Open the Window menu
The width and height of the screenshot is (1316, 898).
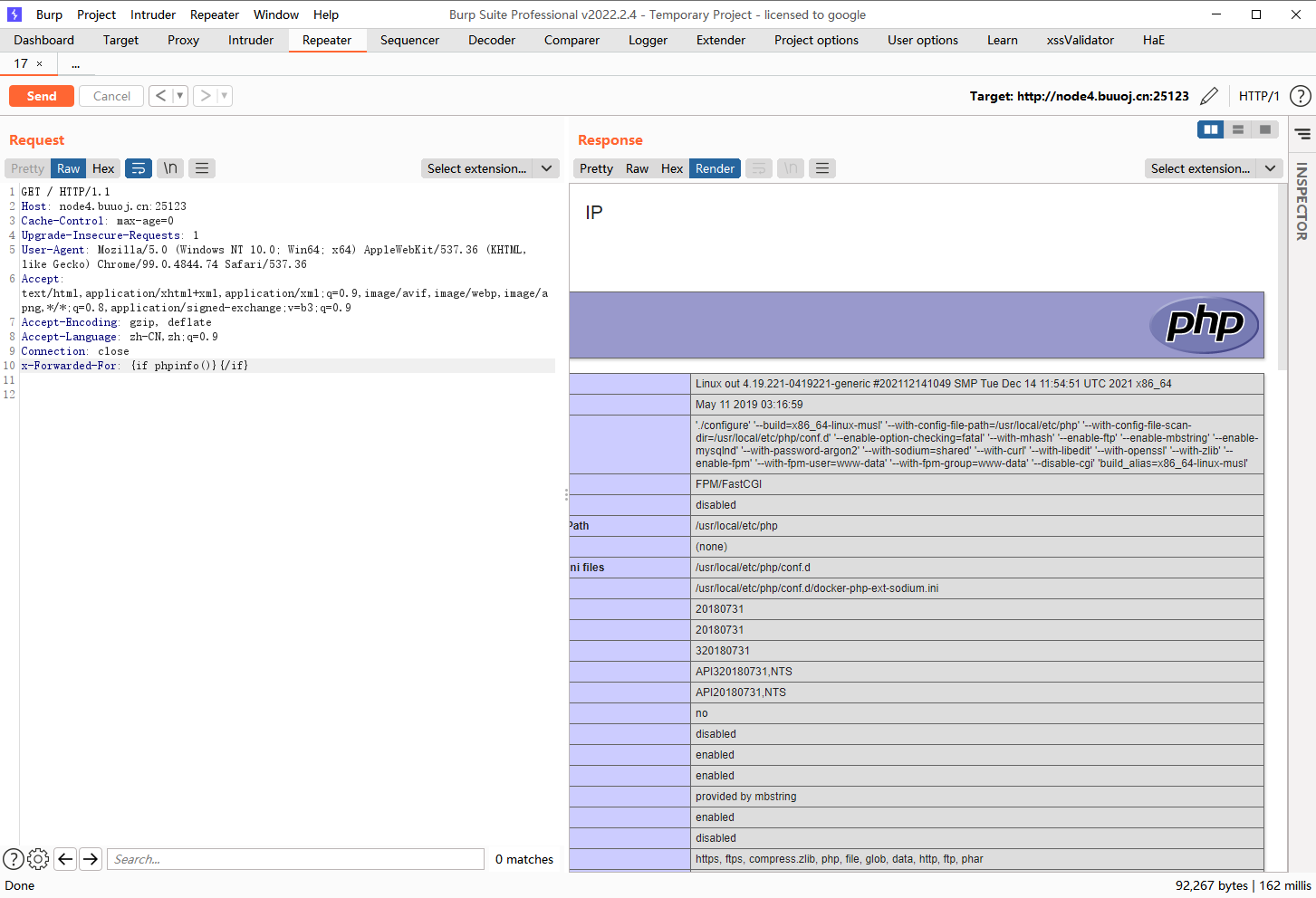click(276, 14)
